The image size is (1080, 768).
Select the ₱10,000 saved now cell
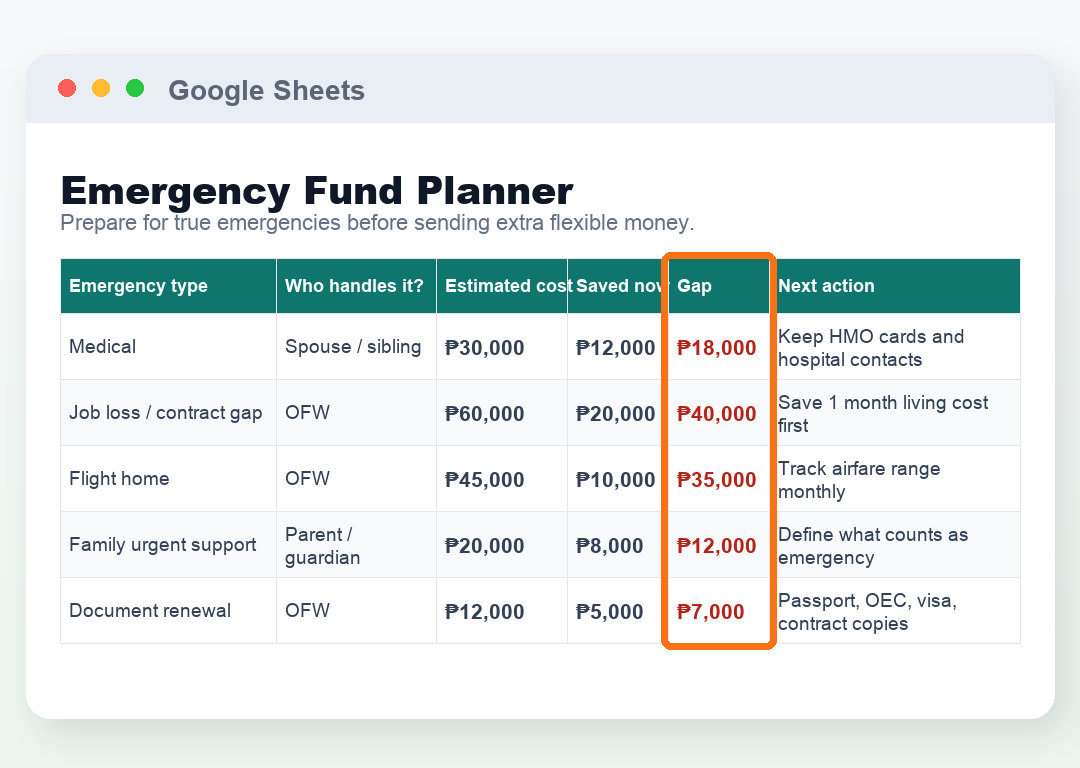(618, 479)
